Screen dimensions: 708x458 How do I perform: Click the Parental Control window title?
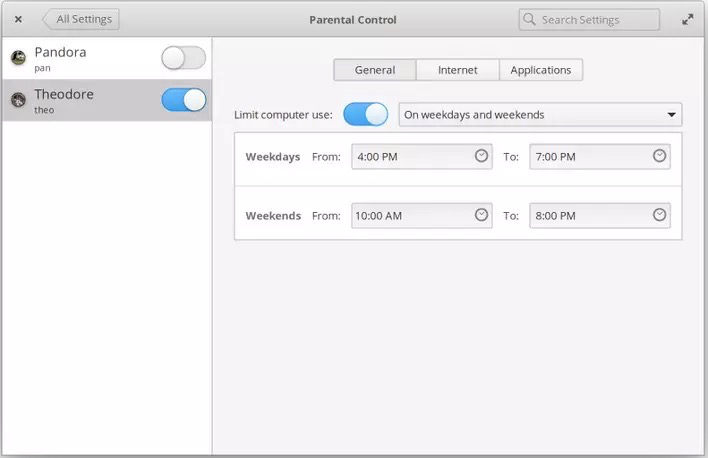click(353, 20)
